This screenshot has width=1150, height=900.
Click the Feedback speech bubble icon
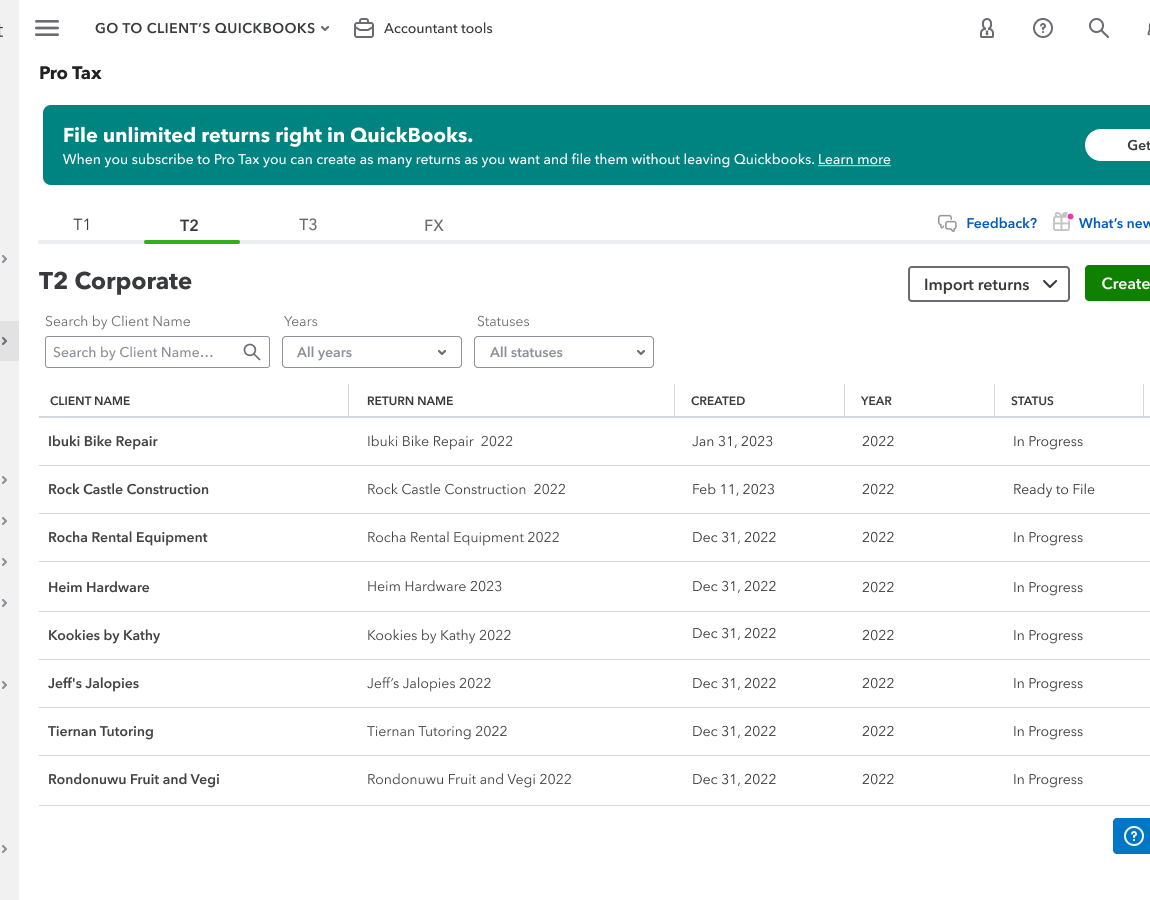(x=947, y=223)
